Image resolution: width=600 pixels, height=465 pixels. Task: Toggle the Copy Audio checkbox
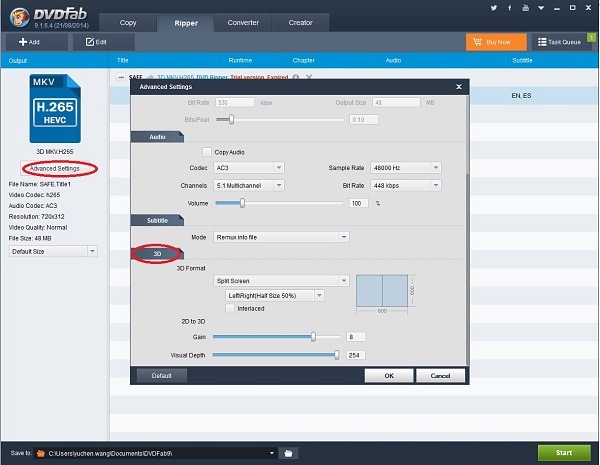[x=207, y=152]
